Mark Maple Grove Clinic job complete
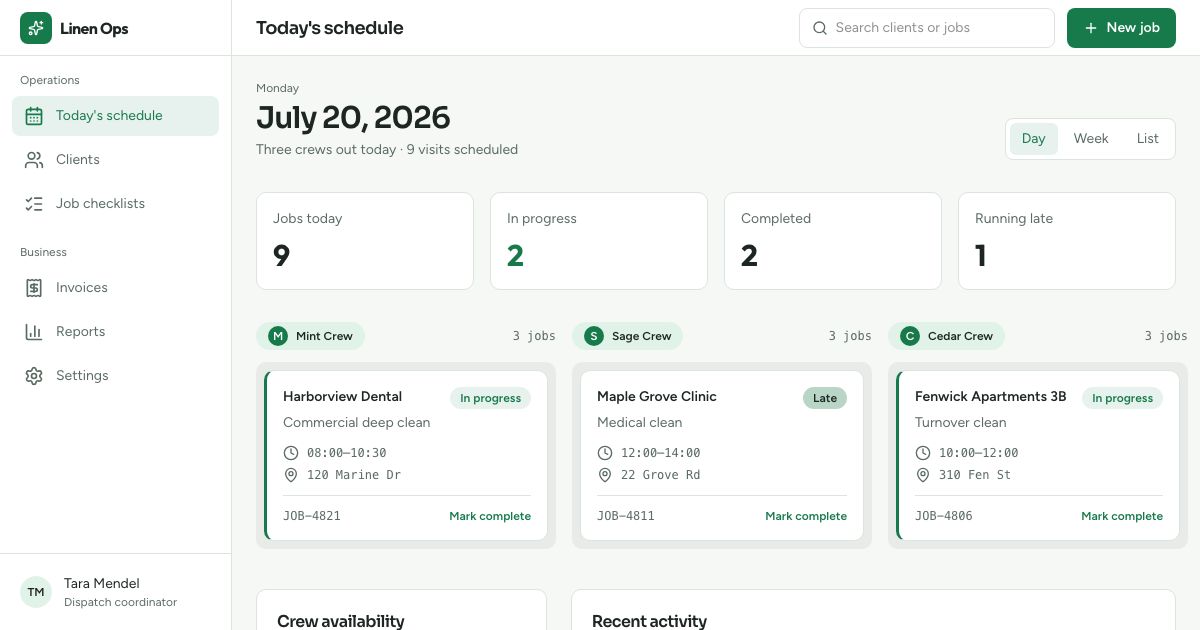Image resolution: width=1200 pixels, height=630 pixels. pos(806,517)
